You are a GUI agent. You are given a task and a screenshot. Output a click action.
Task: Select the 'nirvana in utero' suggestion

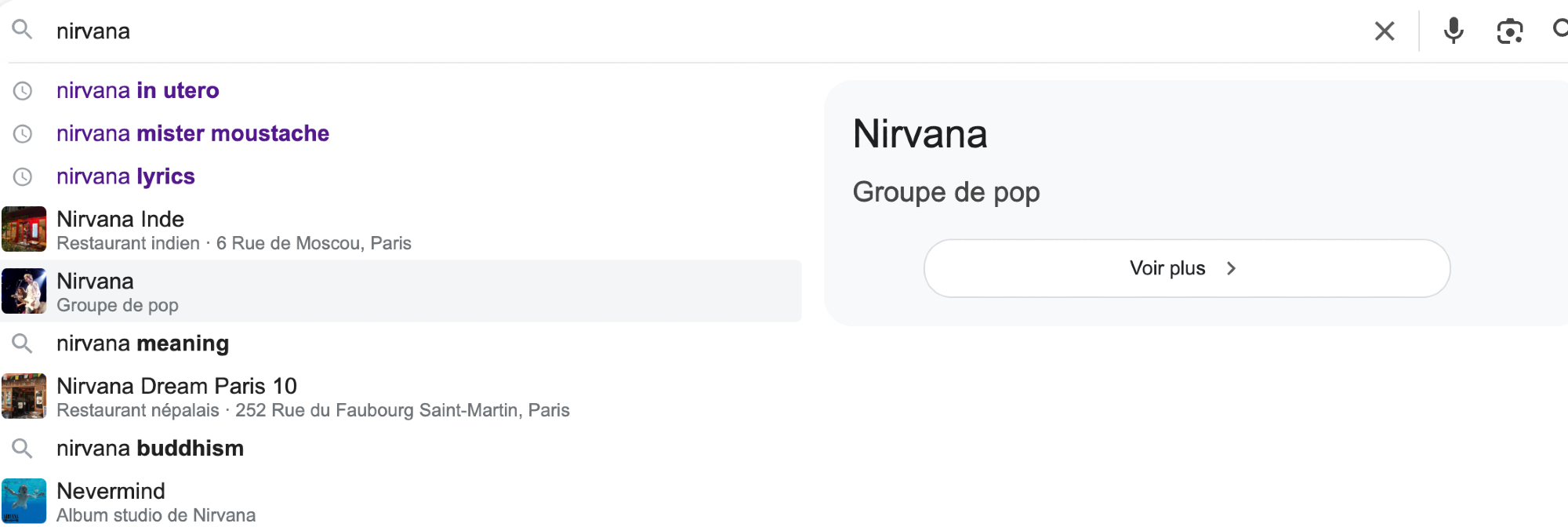point(138,91)
